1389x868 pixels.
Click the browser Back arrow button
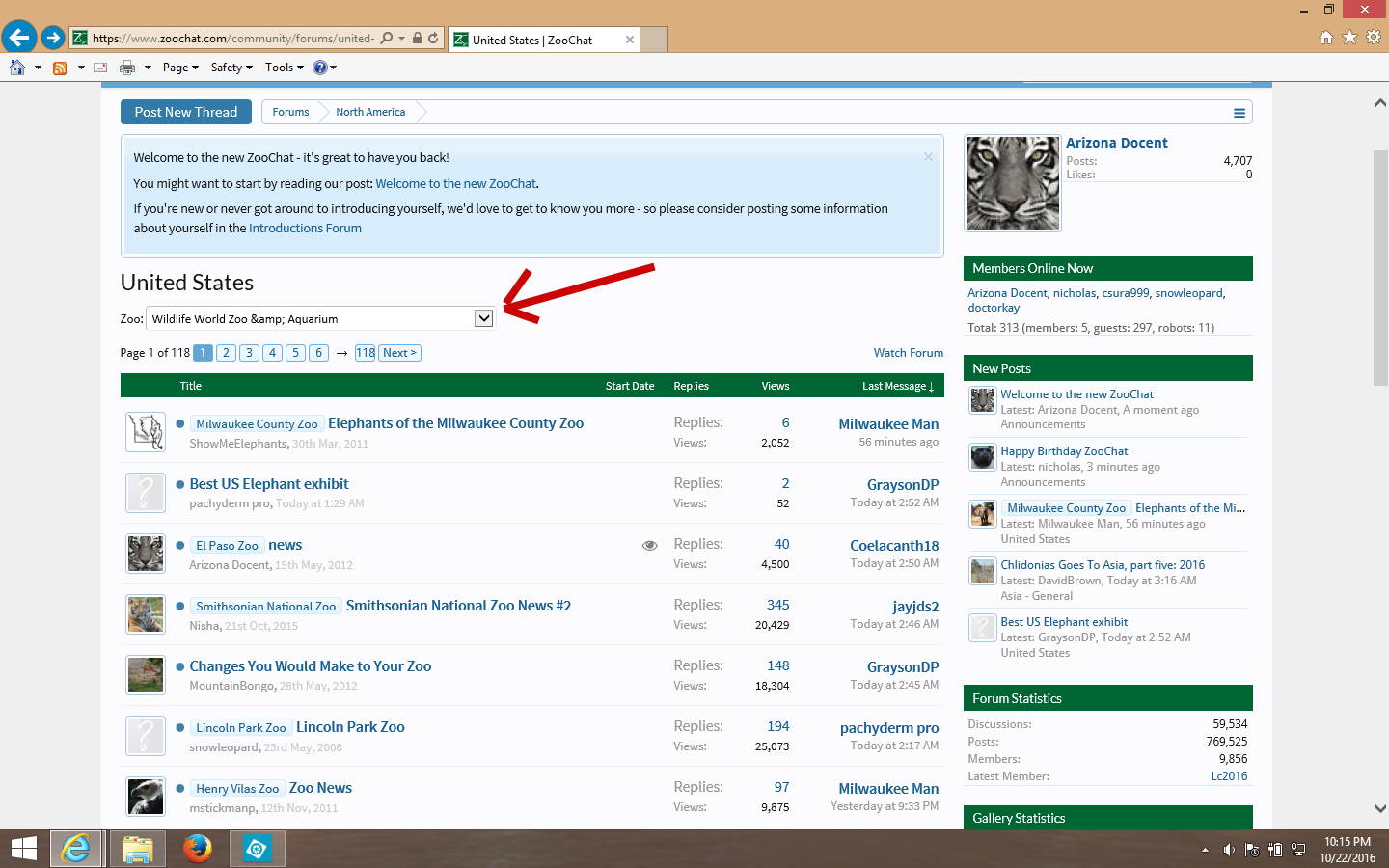click(x=18, y=38)
